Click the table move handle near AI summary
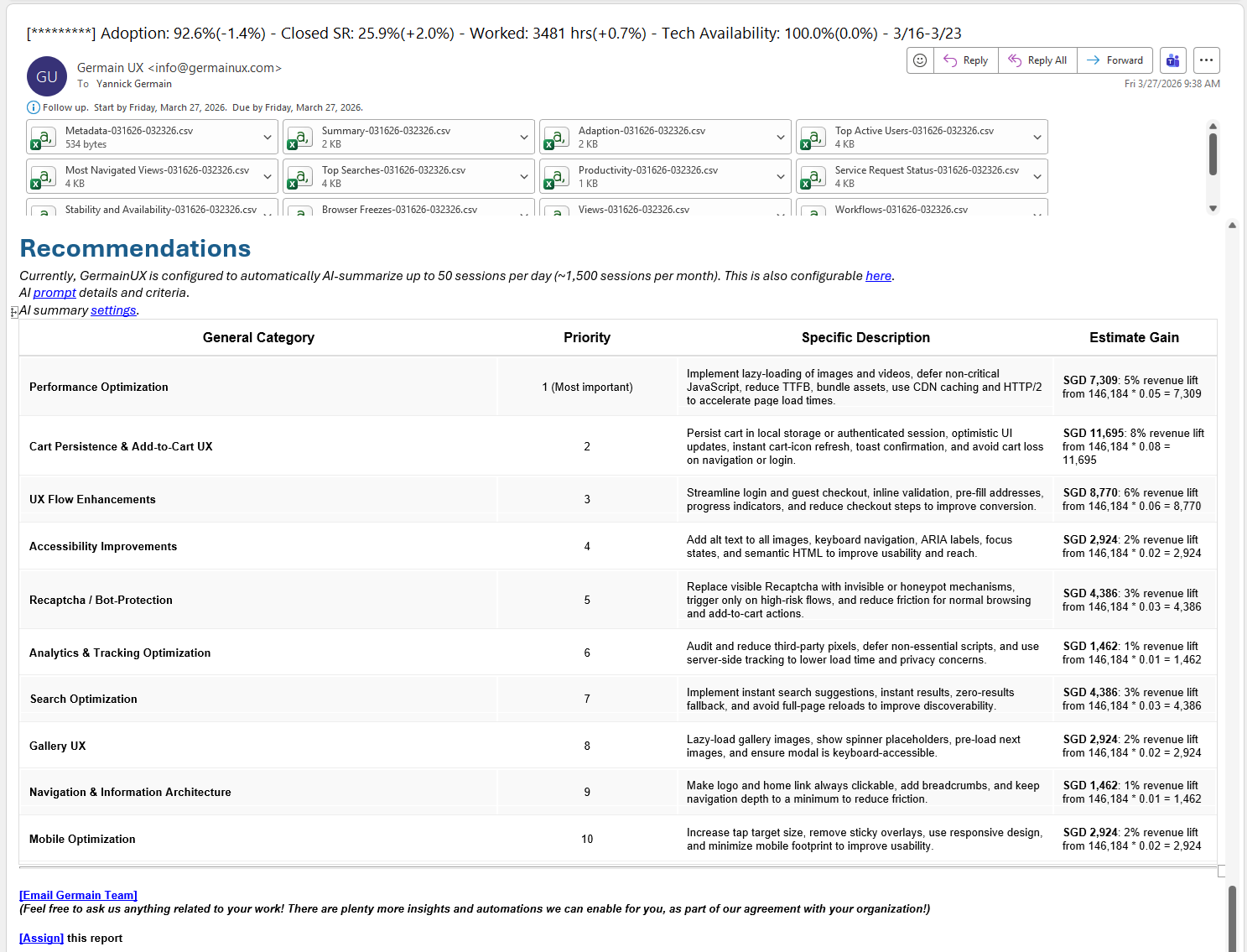This screenshot has height=952, width=1247. coord(14,312)
